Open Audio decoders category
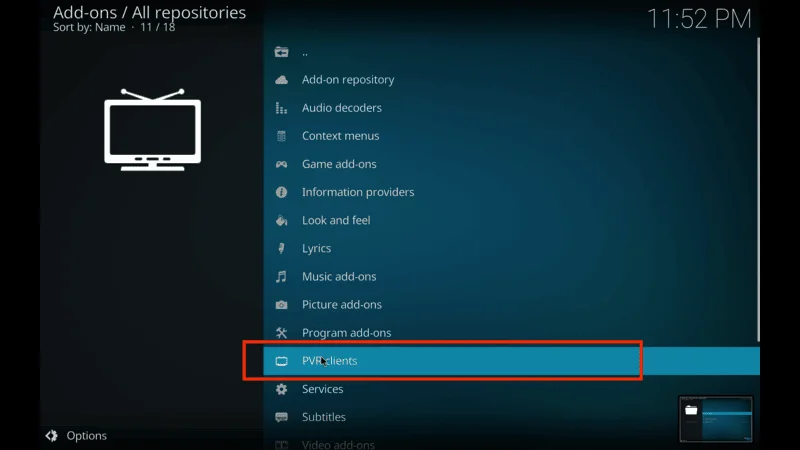 coord(511,108)
